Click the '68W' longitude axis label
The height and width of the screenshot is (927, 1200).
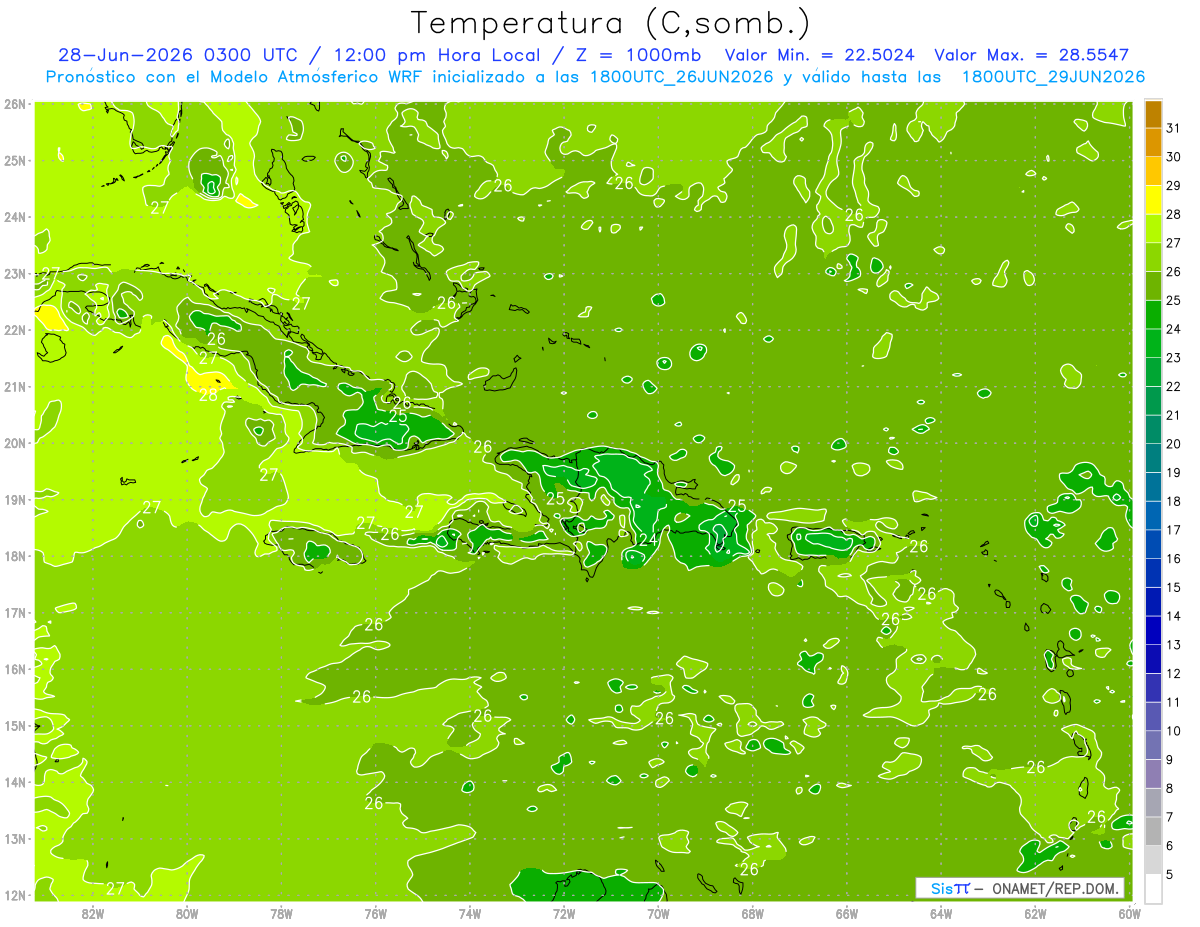tap(753, 912)
